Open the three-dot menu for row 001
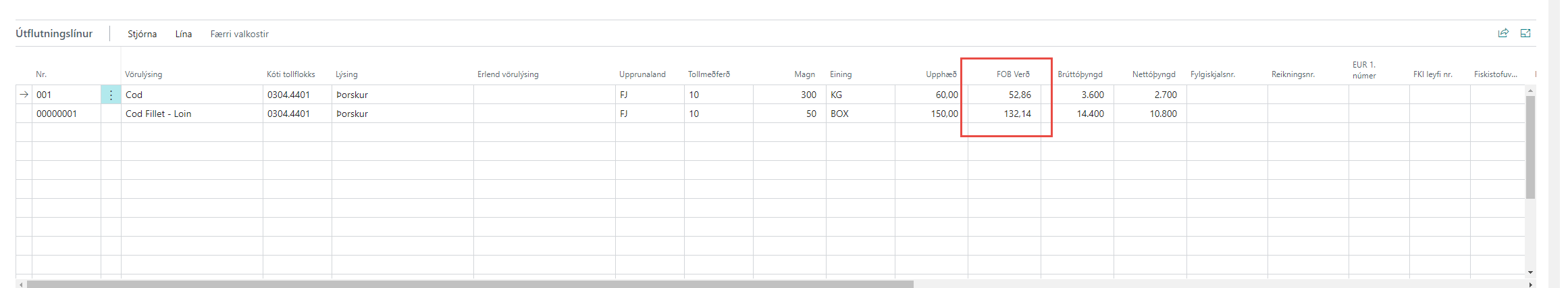This screenshot has height=288, width=1568. point(111,95)
